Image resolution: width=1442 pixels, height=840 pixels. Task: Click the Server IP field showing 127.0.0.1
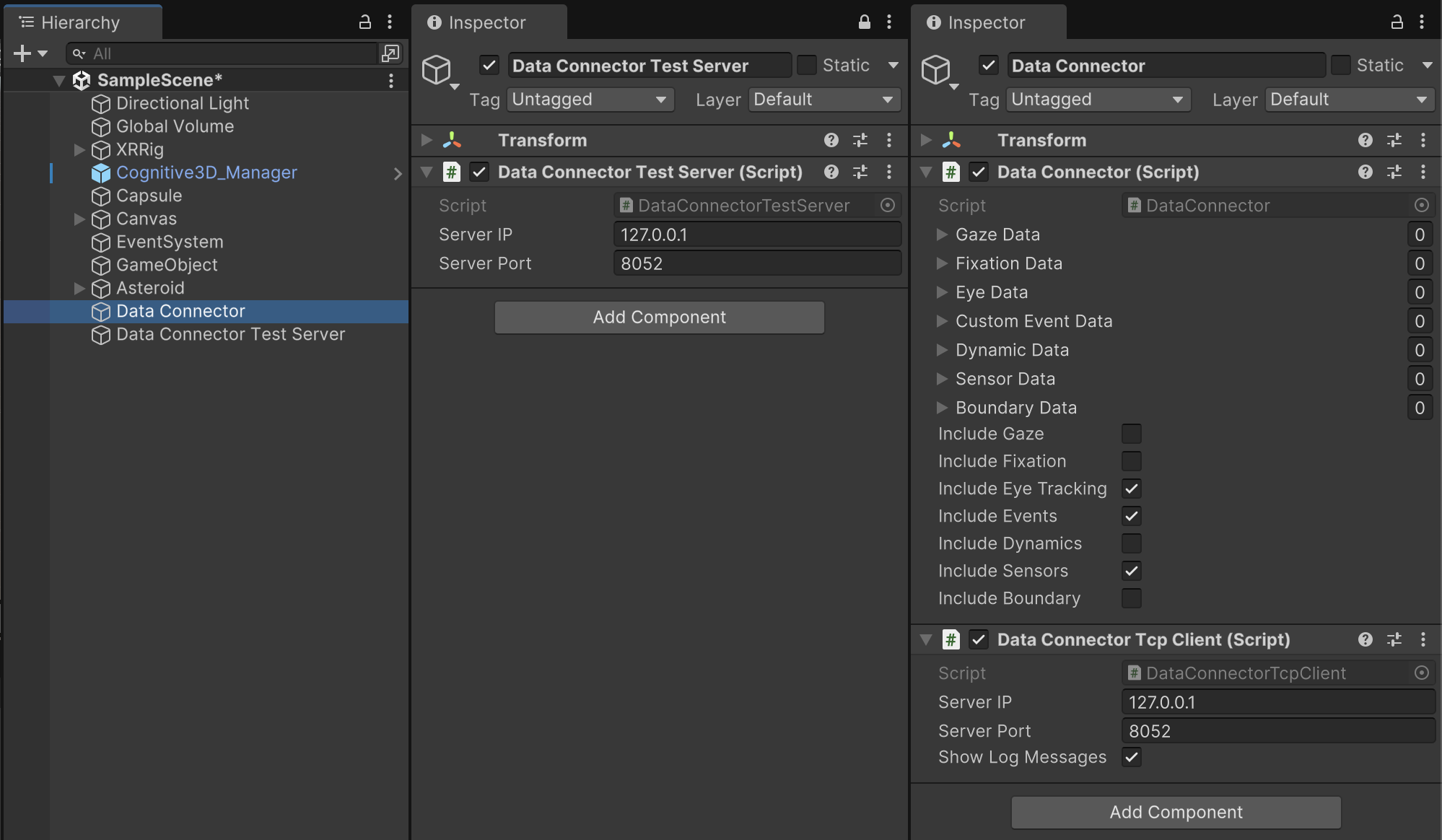point(756,234)
